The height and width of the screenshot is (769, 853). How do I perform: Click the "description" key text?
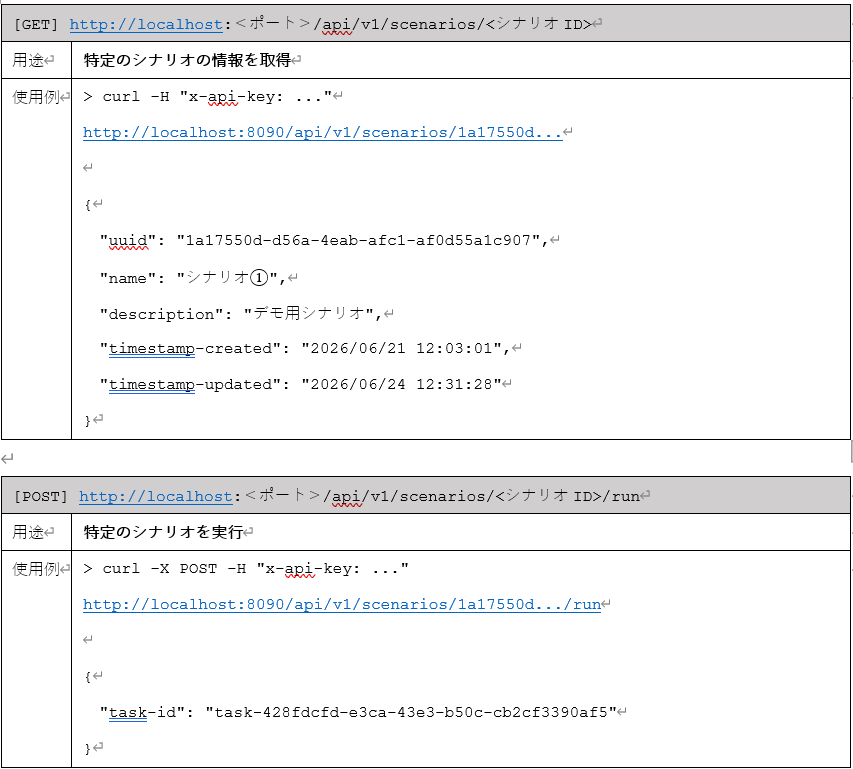click(162, 314)
